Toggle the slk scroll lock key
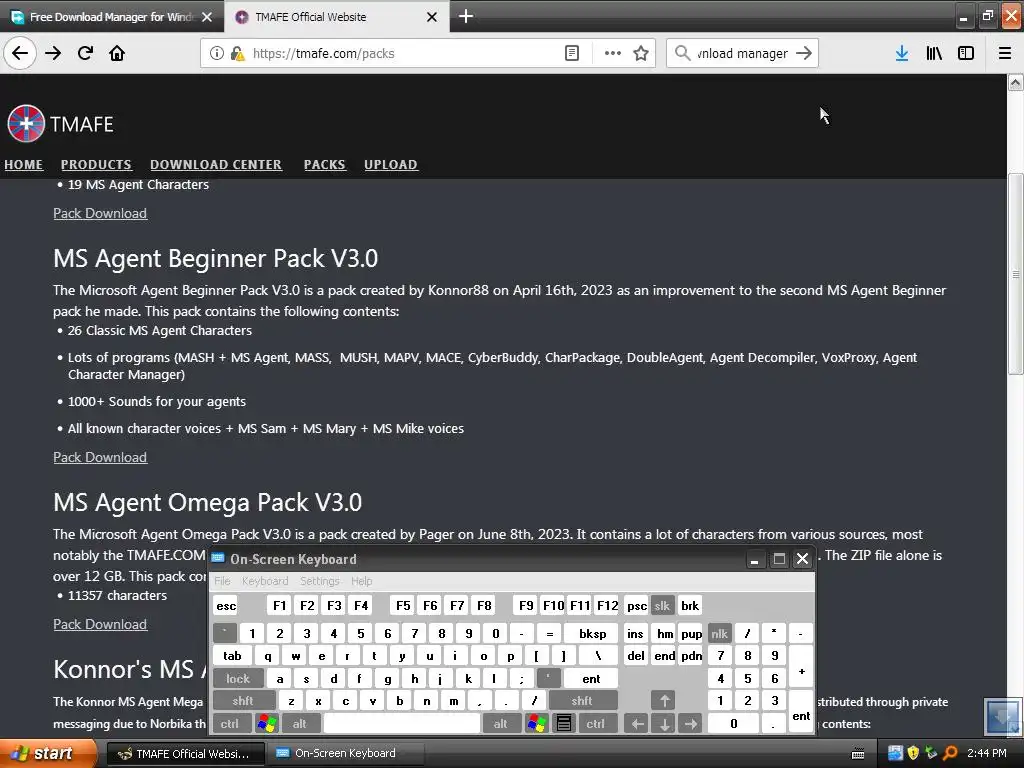This screenshot has width=1024, height=768. (662, 605)
